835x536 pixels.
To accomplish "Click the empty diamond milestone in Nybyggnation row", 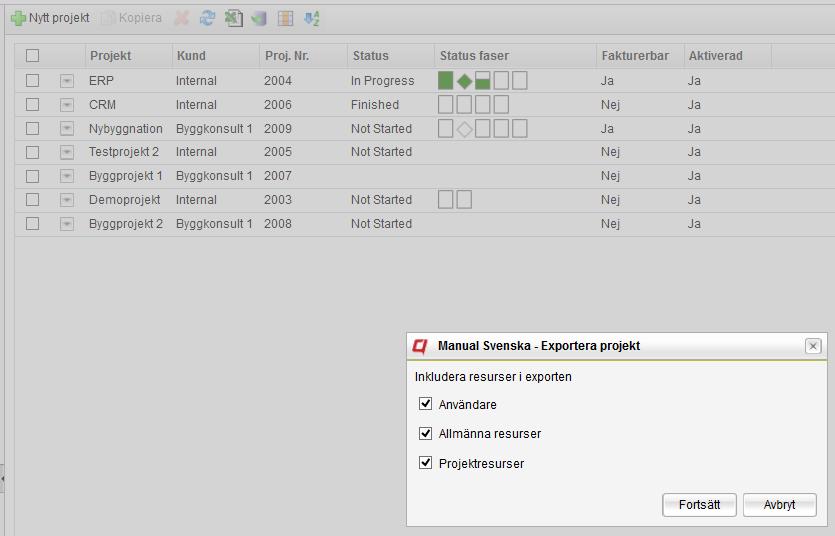I will pyautogui.click(x=464, y=129).
